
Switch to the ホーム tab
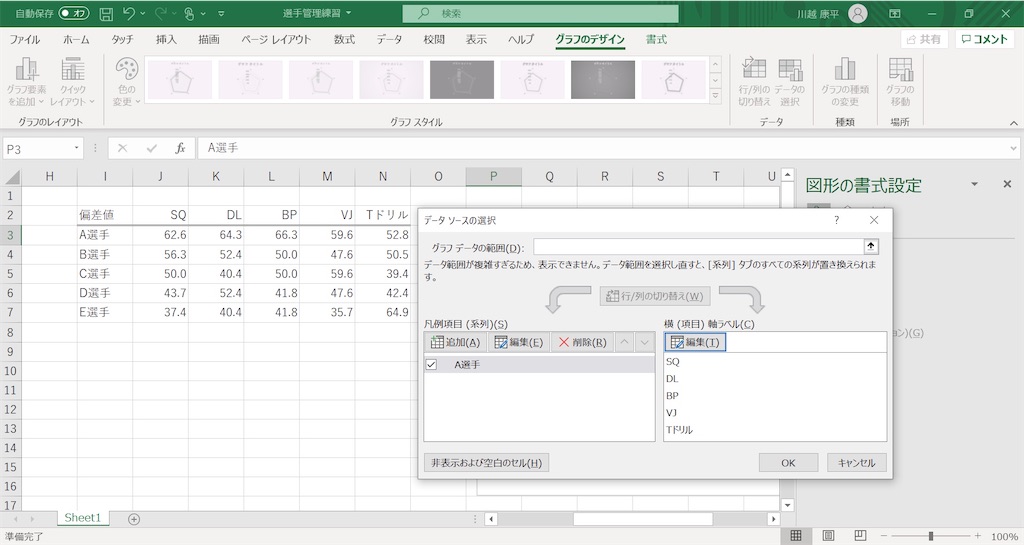76,39
